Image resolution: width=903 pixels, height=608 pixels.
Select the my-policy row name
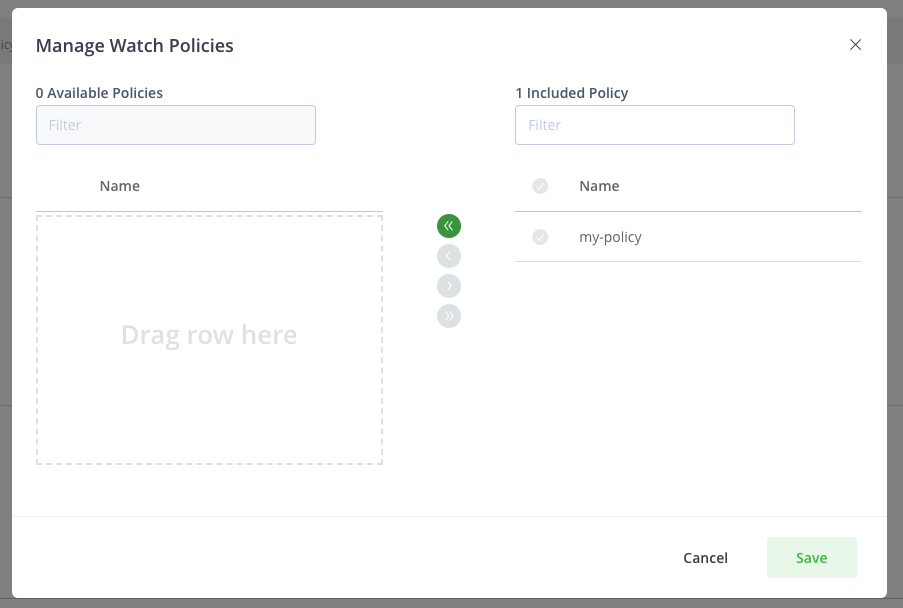(610, 237)
